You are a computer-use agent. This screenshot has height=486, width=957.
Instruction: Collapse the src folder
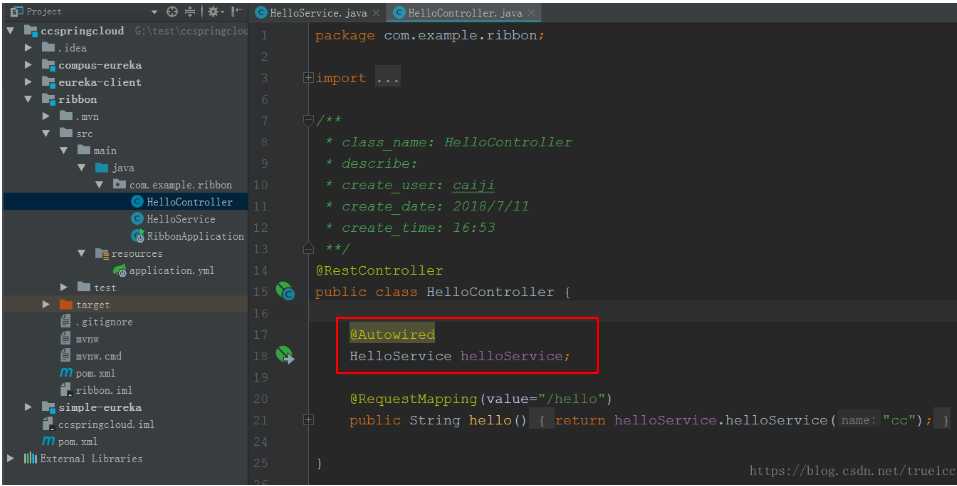click(x=46, y=133)
